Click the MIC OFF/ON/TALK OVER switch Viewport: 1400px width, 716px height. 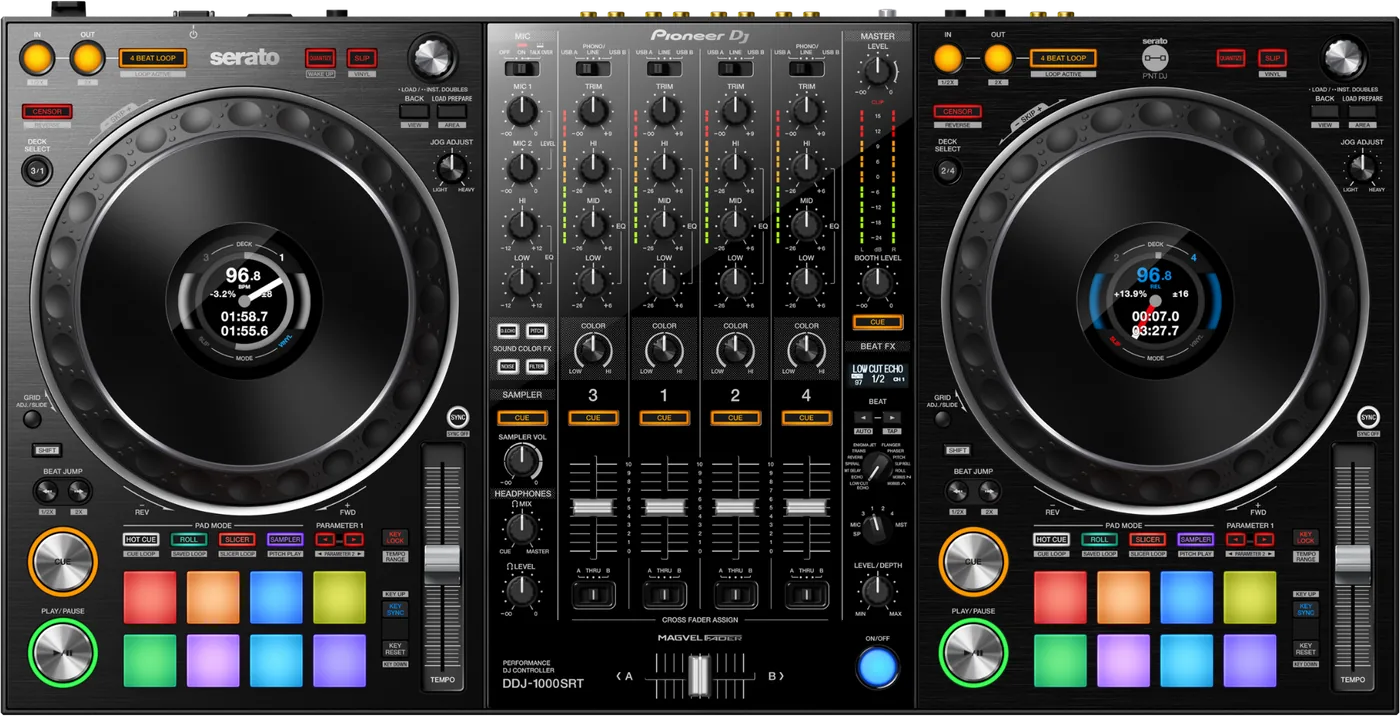click(522, 69)
